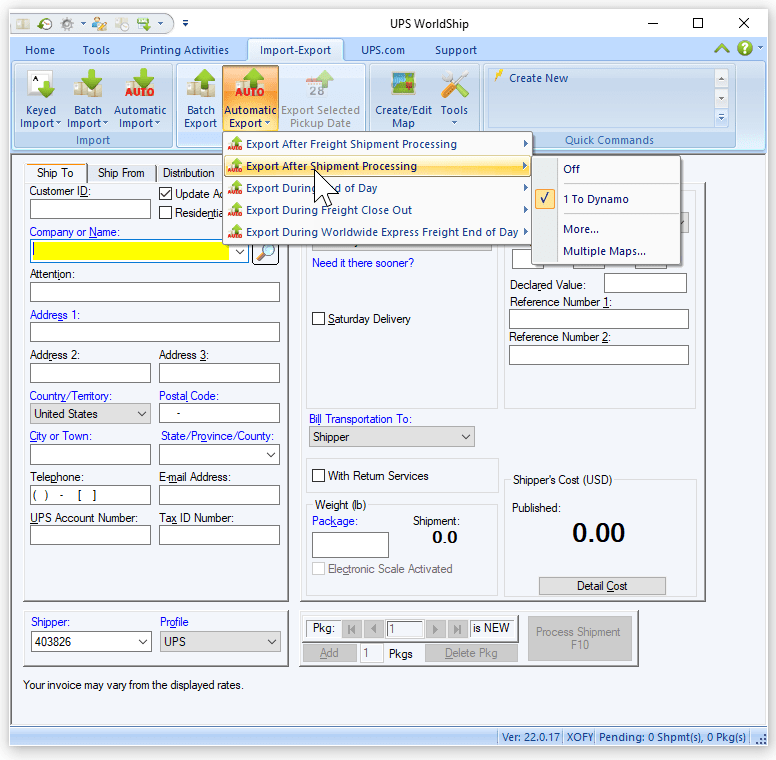Open the Country/Territory dropdown
776x760 pixels.
pos(90,413)
